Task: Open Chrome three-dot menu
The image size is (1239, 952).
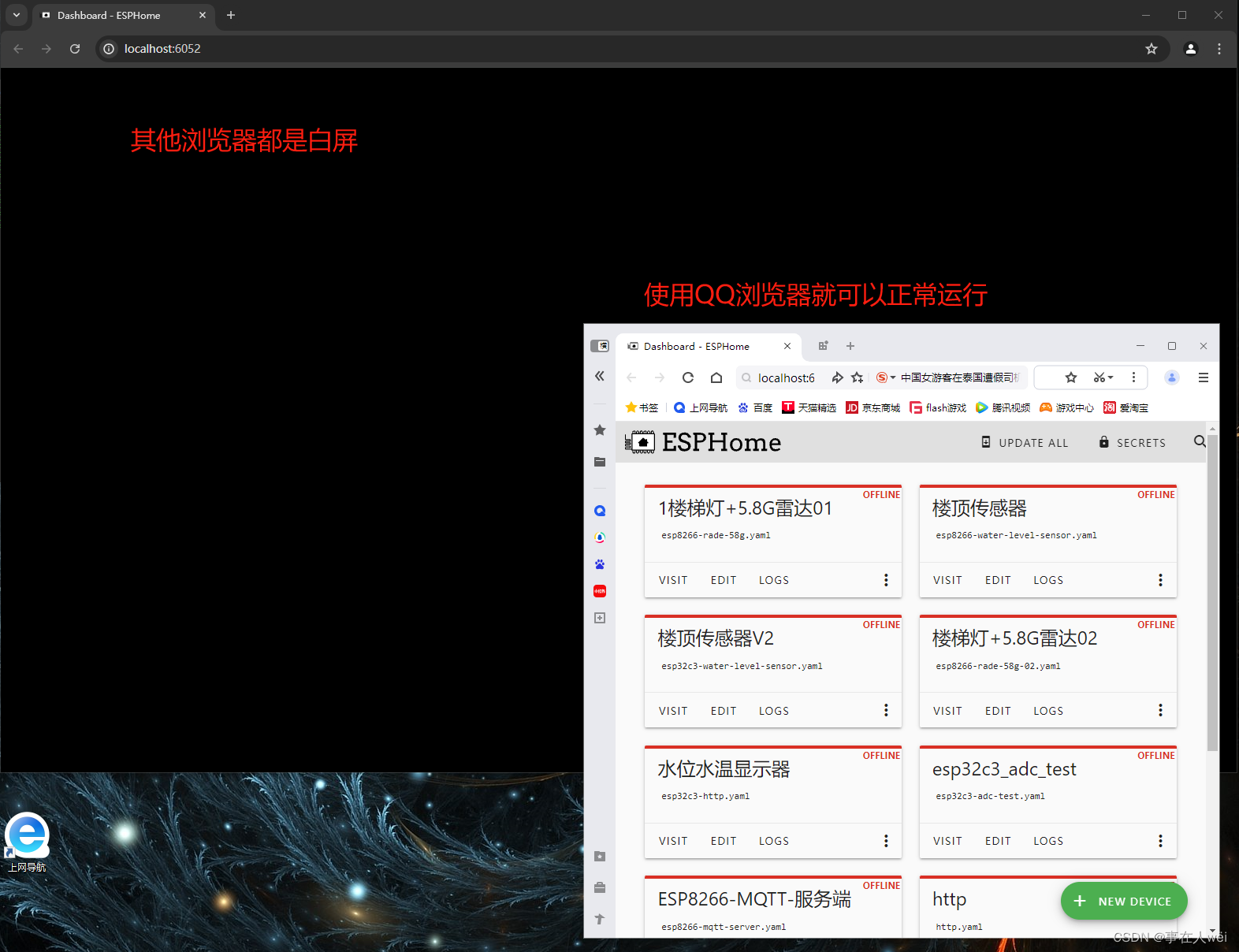Action: 1219,49
